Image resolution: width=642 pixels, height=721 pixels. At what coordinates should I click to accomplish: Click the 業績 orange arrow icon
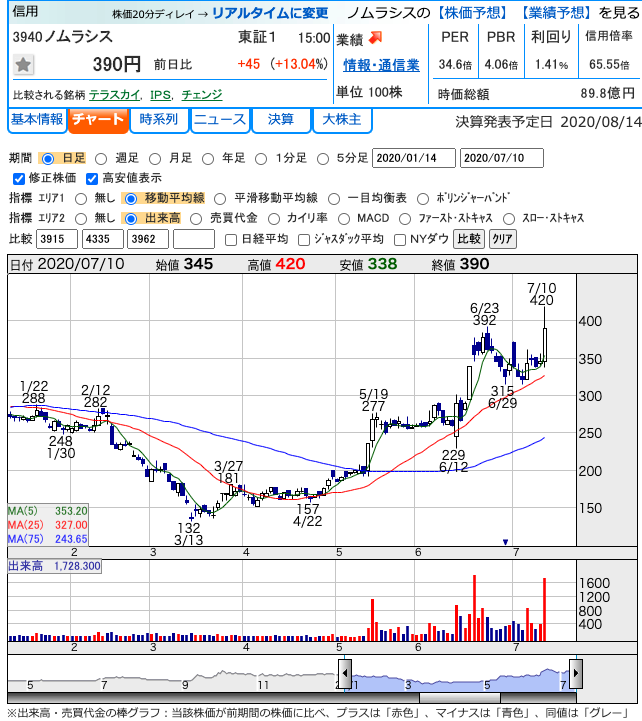tap(376, 38)
